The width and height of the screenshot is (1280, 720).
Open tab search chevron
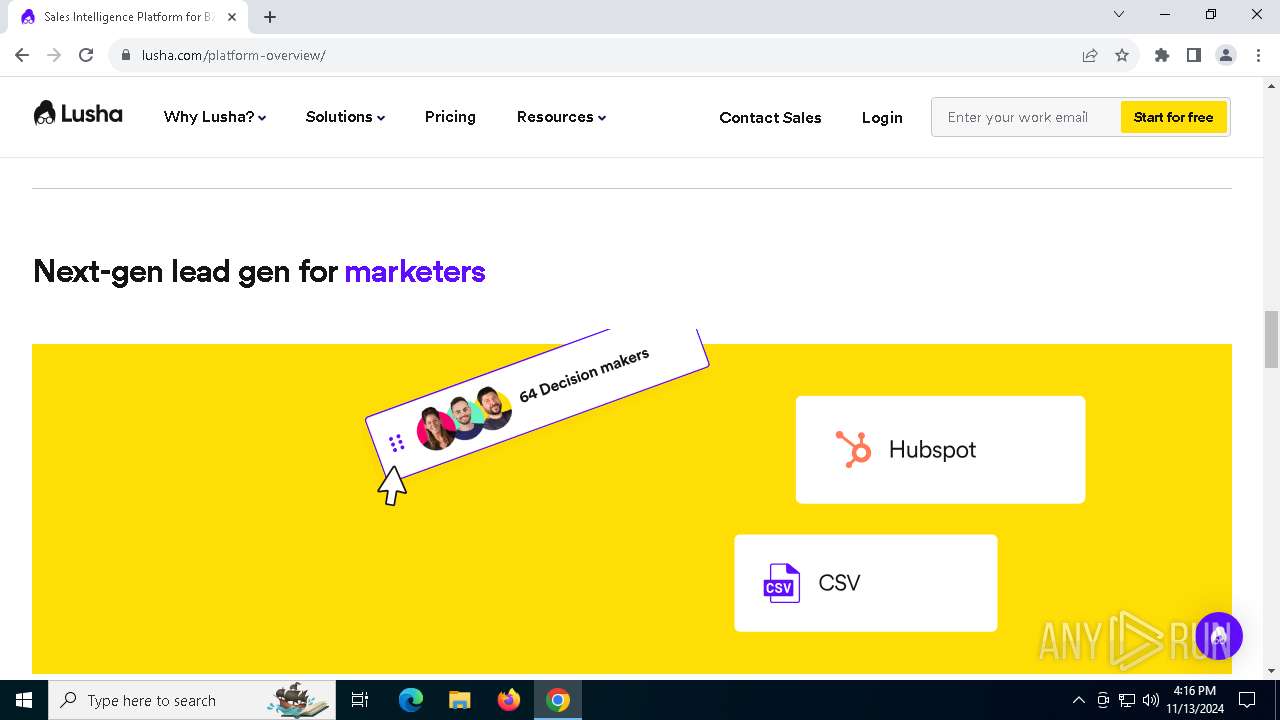coord(1119,14)
